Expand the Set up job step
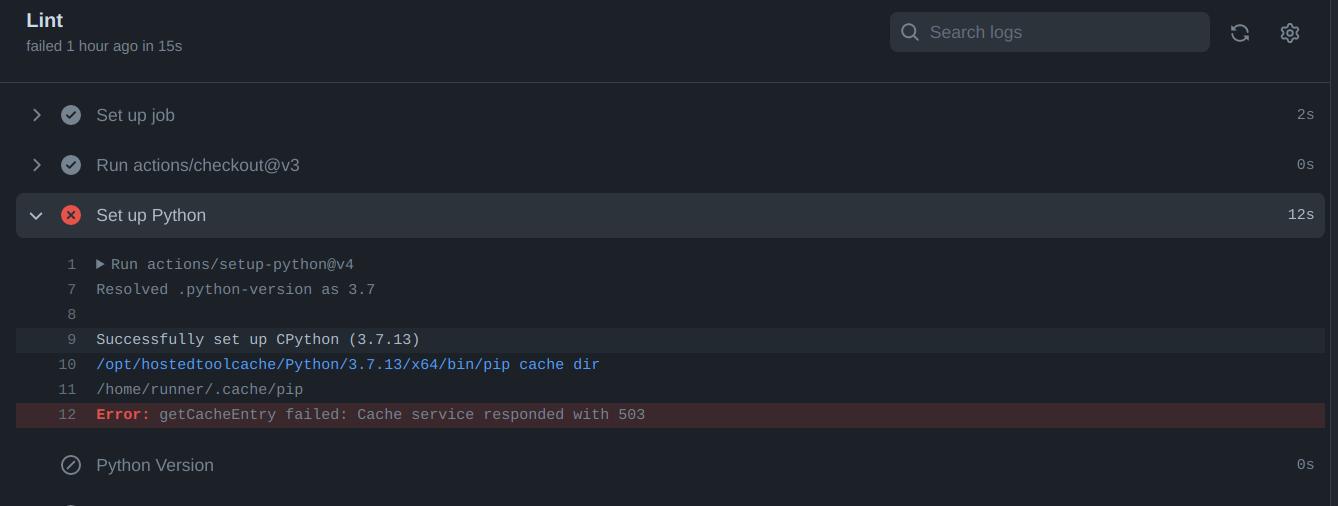Viewport: 1338px width, 506px height. tap(37, 115)
